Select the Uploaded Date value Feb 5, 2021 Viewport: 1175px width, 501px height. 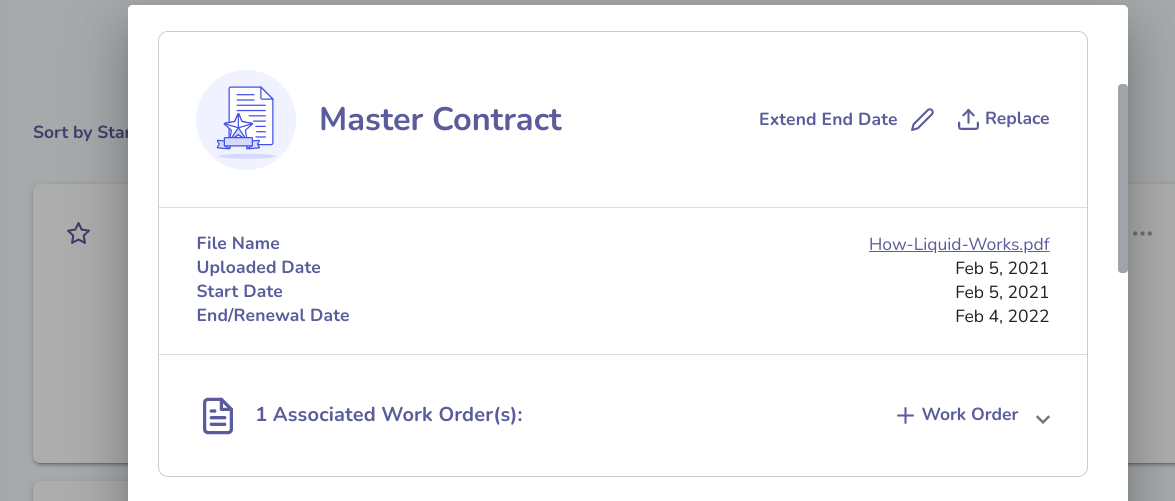pos(1002,268)
